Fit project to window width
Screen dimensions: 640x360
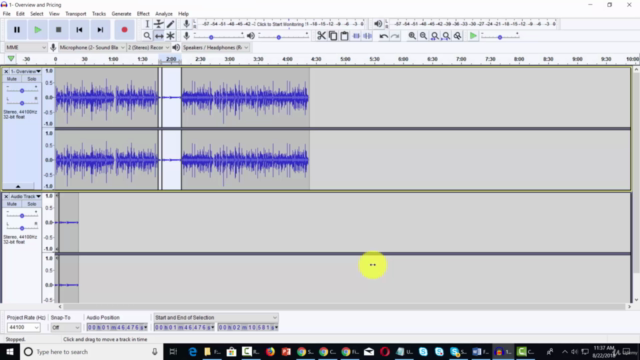tap(446, 36)
